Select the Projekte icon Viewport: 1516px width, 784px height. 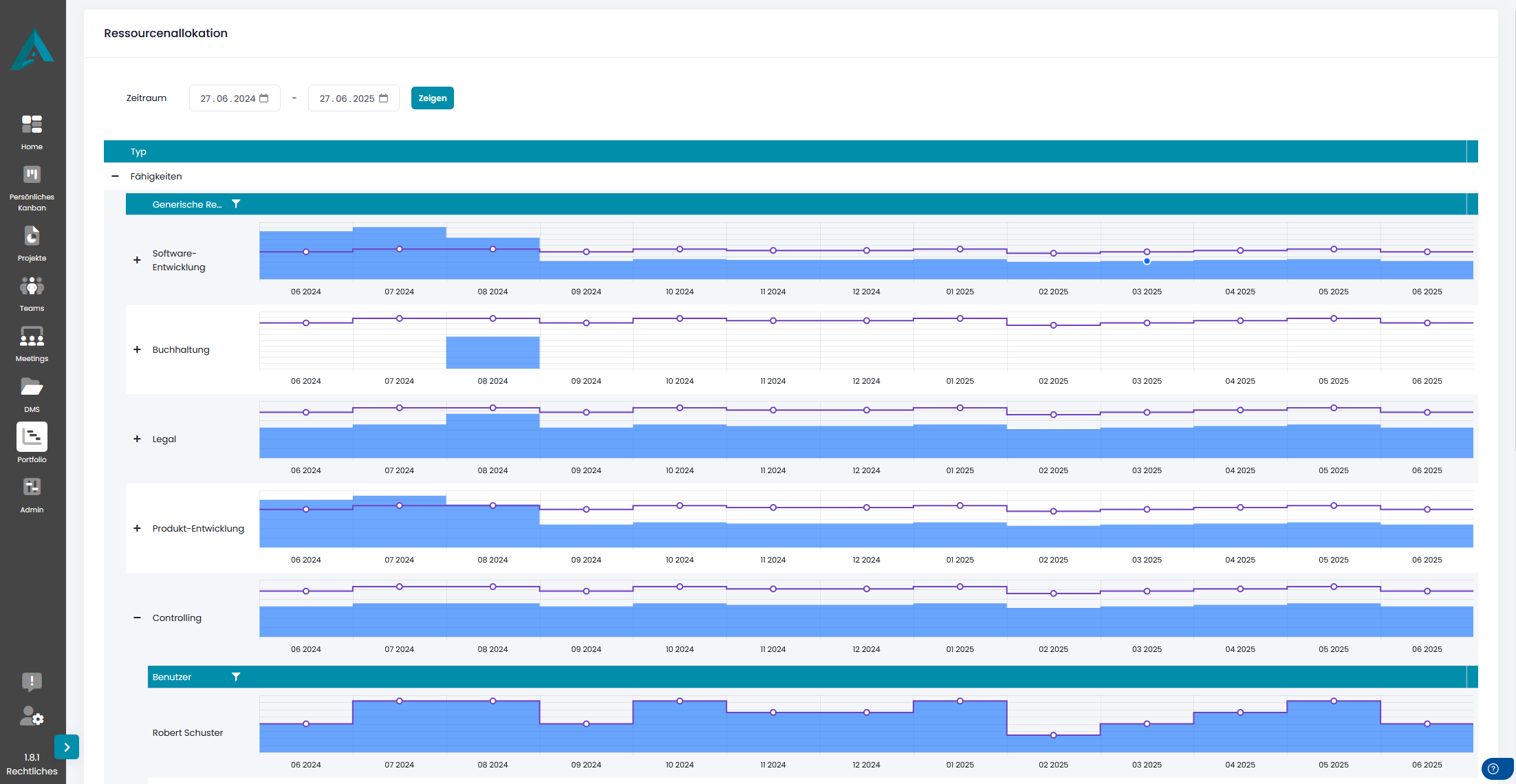32,236
